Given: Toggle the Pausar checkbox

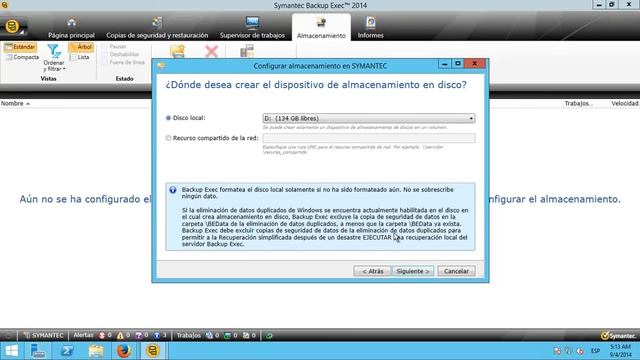Looking at the screenshot, I should pos(105,47).
